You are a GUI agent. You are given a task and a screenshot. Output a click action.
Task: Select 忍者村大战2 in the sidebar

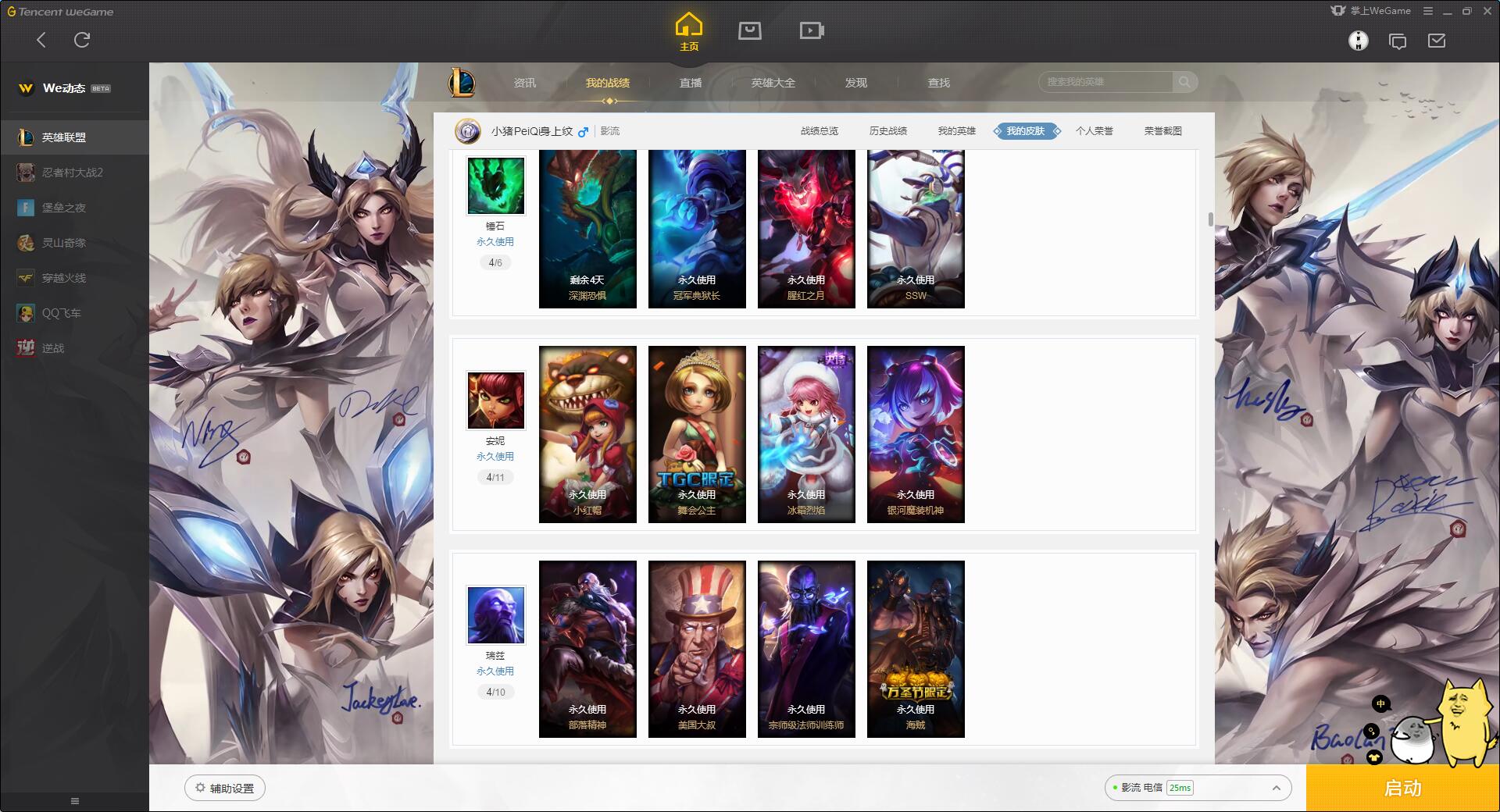74,173
